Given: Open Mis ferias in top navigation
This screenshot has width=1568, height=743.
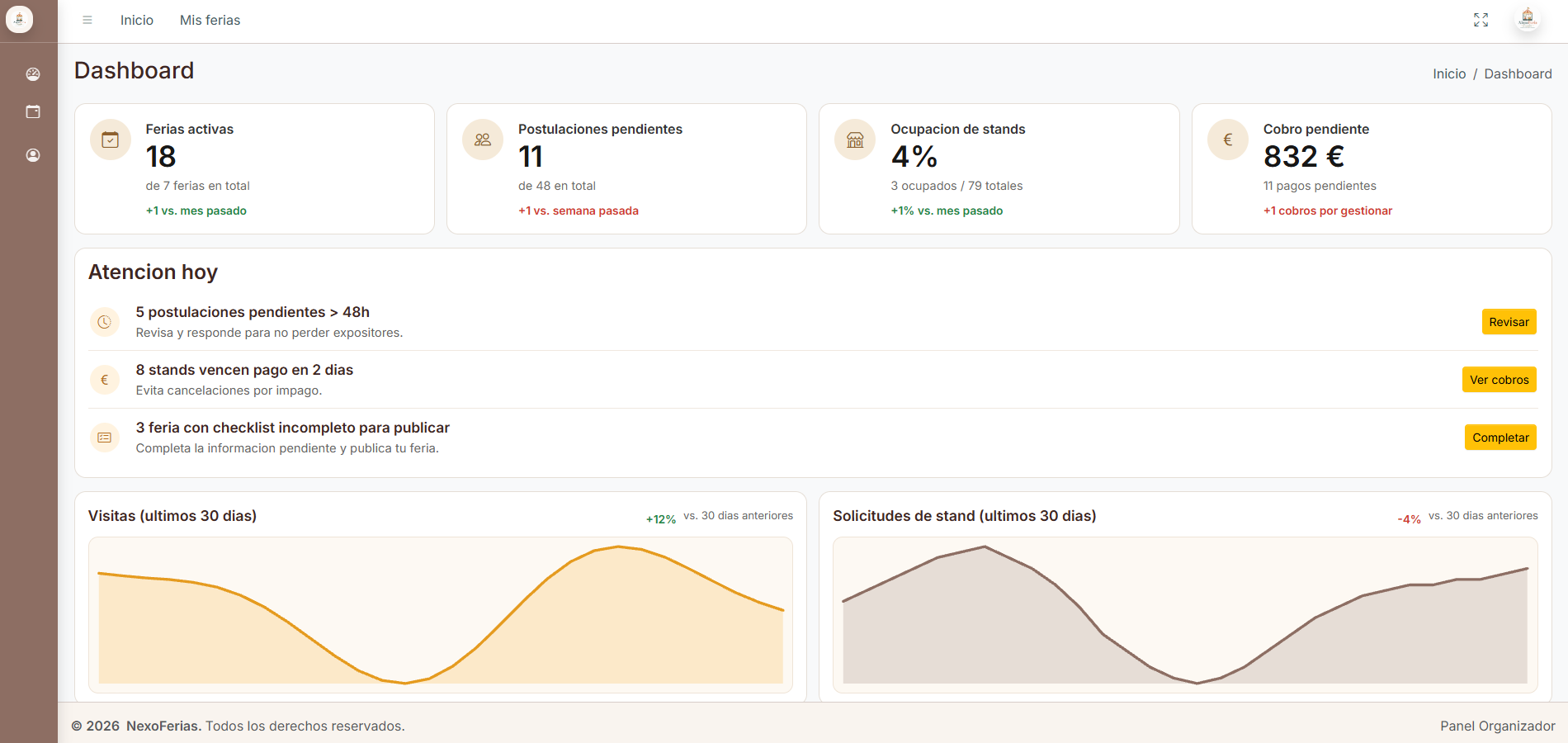Looking at the screenshot, I should pyautogui.click(x=210, y=20).
